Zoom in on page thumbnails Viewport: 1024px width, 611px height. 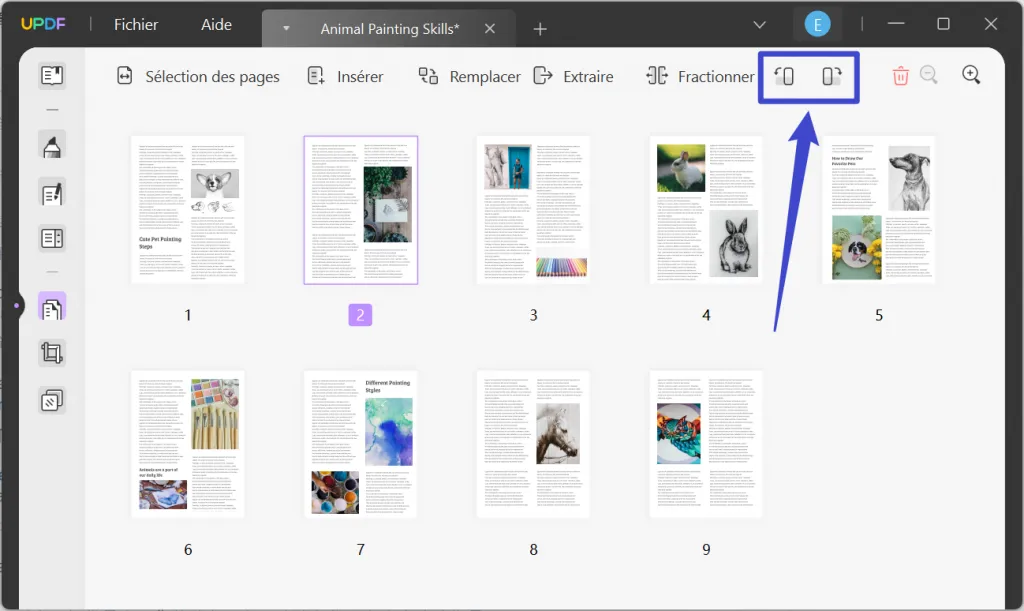point(969,75)
